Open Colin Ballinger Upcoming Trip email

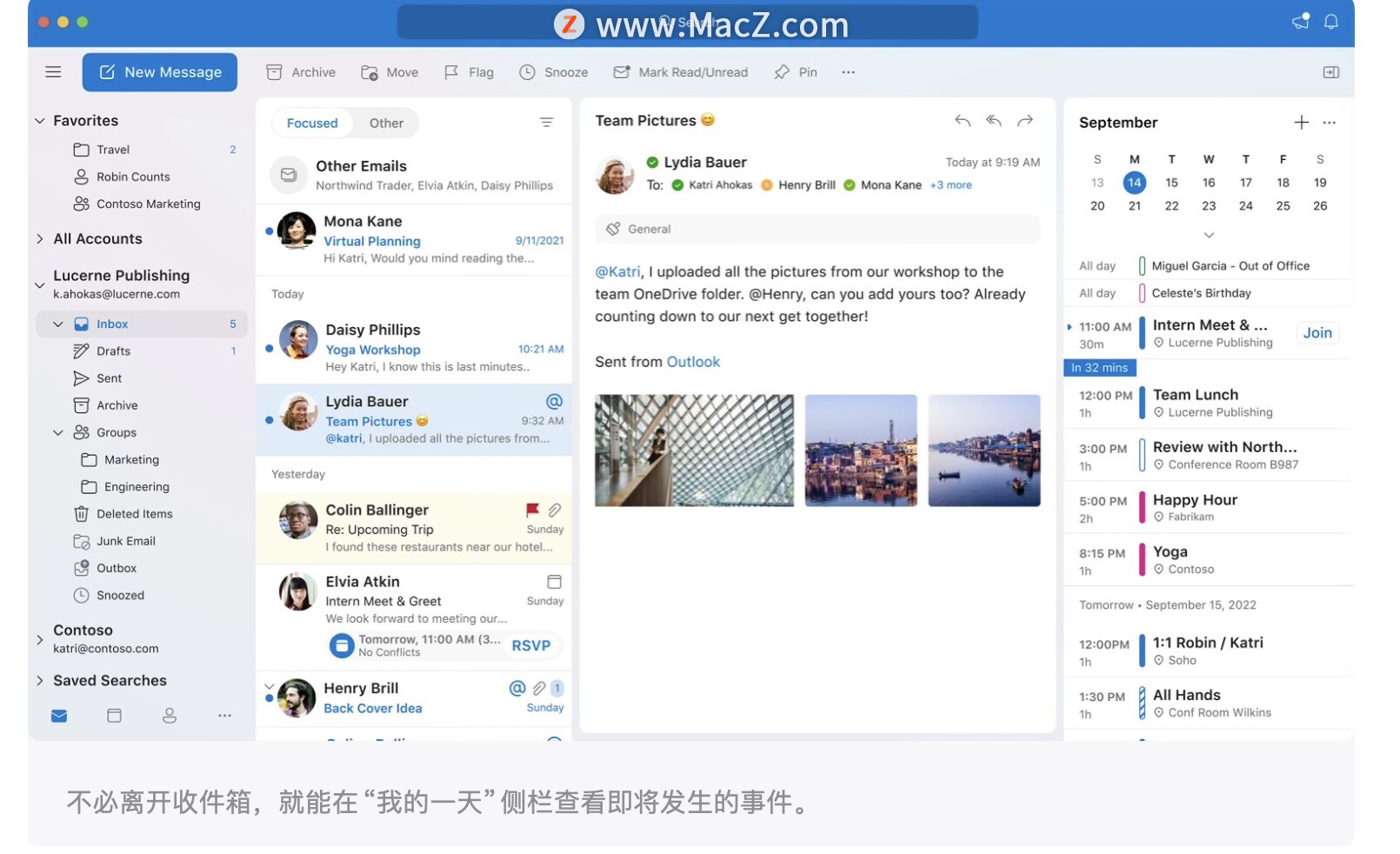click(414, 528)
